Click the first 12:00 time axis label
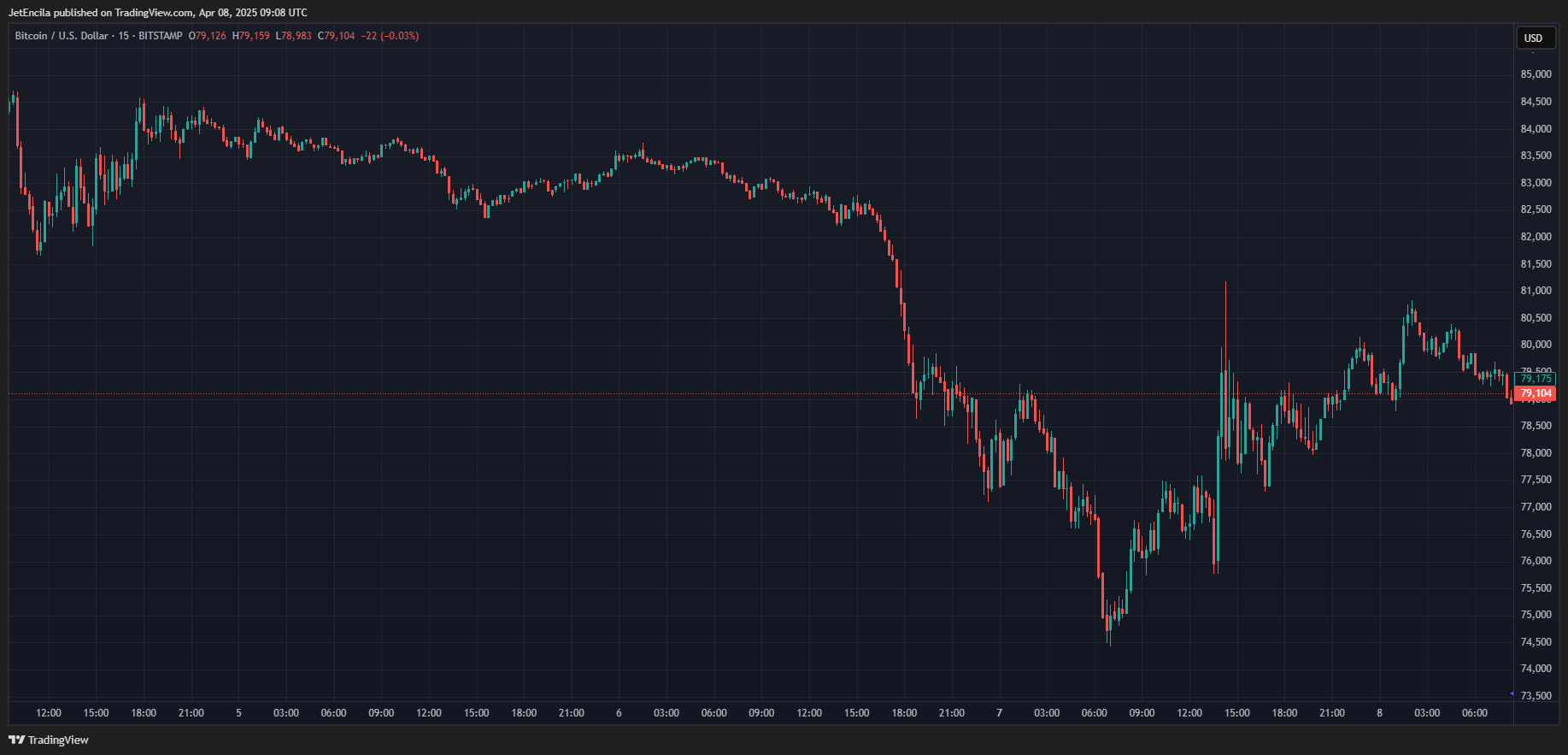 (49, 713)
